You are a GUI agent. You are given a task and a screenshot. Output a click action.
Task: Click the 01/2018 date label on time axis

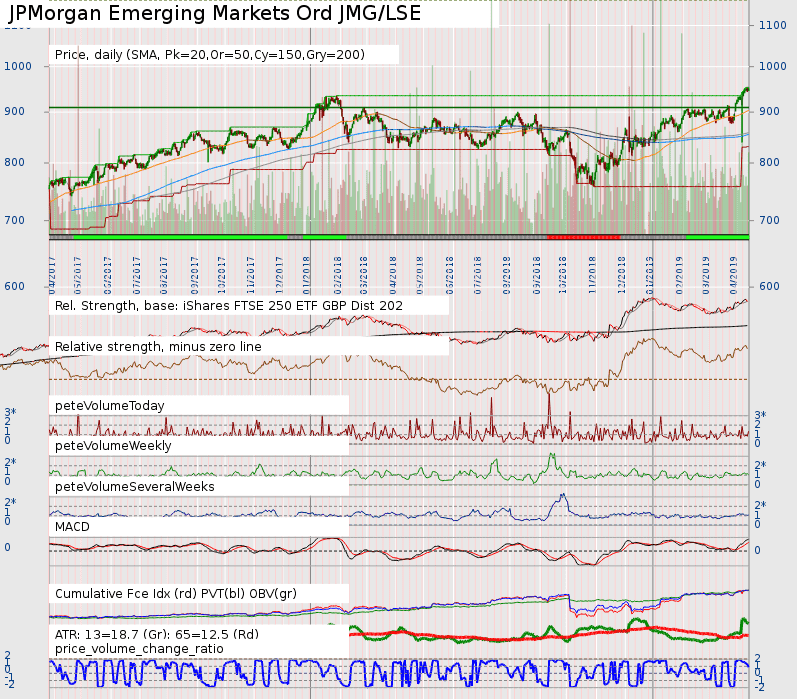[307, 275]
